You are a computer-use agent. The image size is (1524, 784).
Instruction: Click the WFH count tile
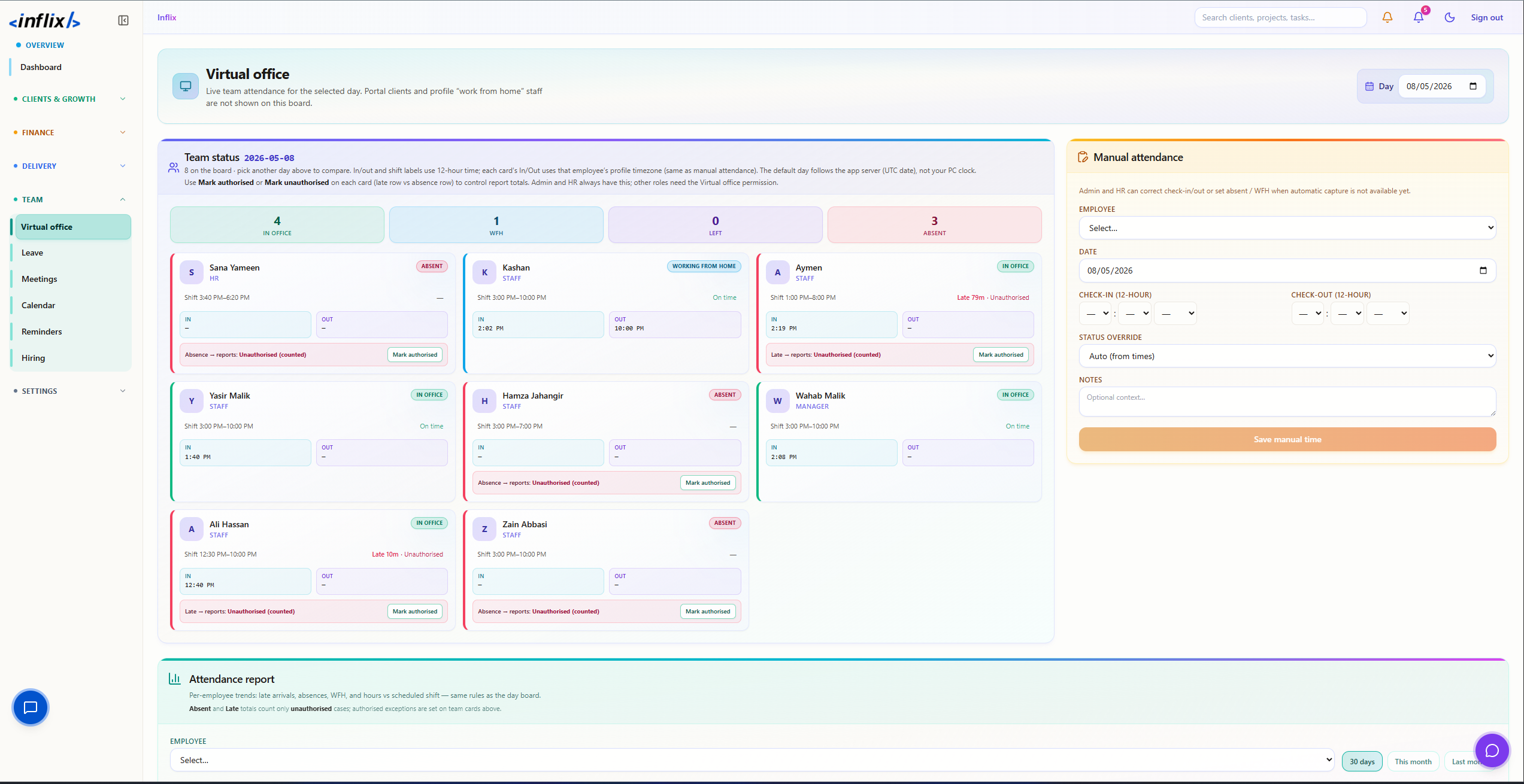pos(496,225)
